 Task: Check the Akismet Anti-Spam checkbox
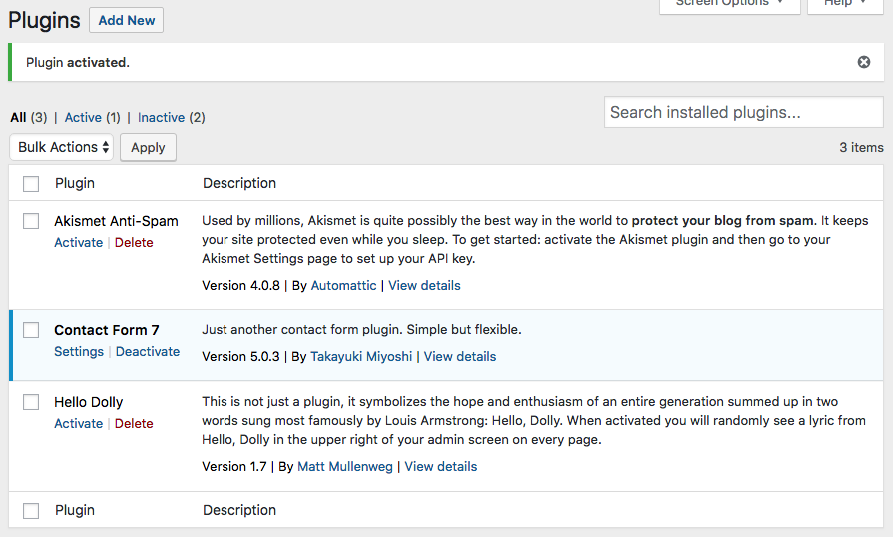click(x=31, y=221)
